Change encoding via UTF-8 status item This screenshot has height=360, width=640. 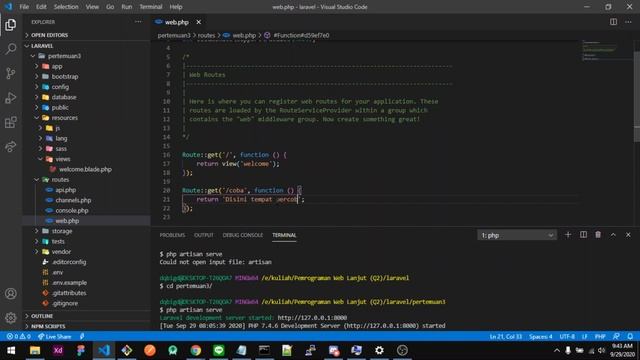(x=567, y=336)
